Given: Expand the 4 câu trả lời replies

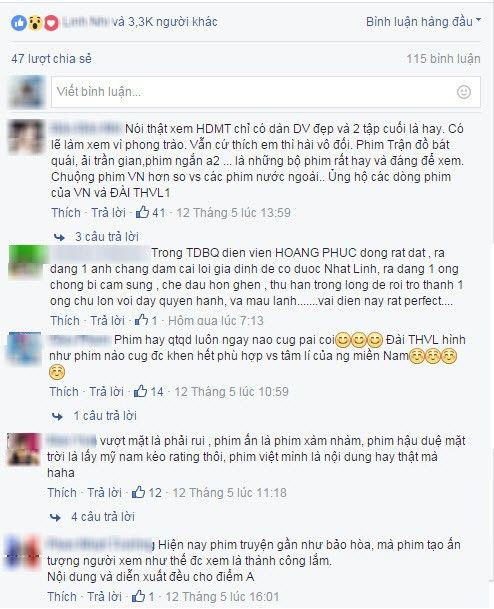Looking at the screenshot, I should [103, 517].
